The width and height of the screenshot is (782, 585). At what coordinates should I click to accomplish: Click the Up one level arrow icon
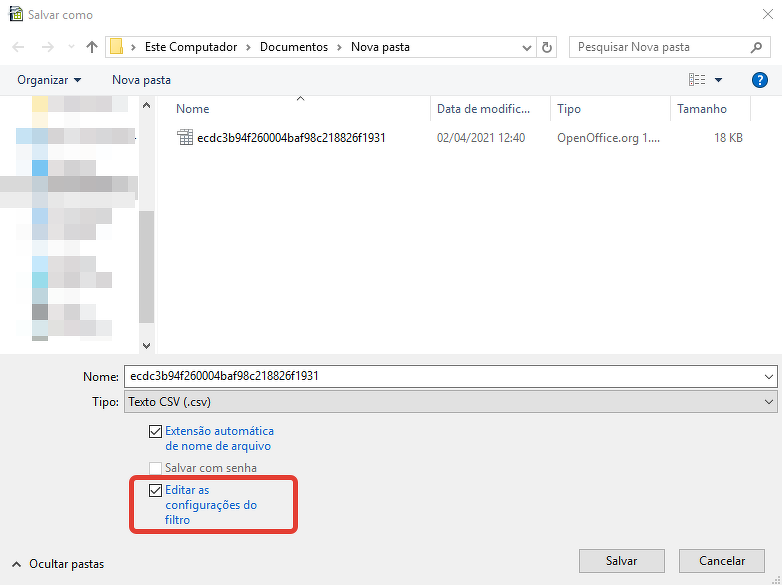click(92, 47)
